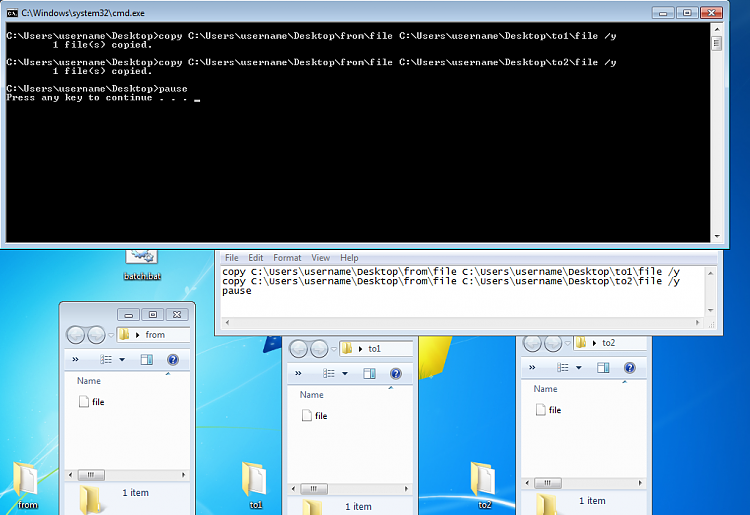Open the Notepad Format menu
750x515 pixels.
click(287, 258)
